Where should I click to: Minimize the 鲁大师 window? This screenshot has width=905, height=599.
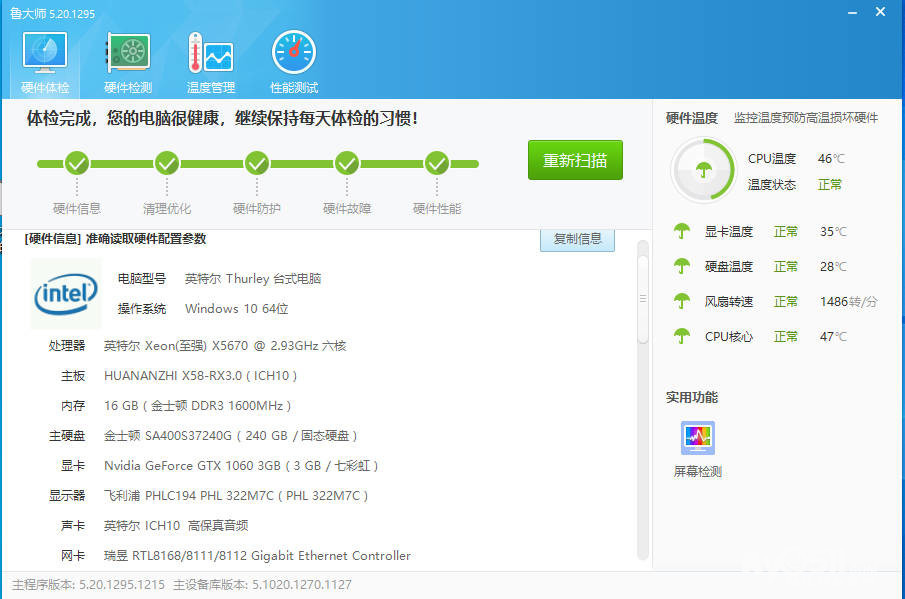(851, 11)
